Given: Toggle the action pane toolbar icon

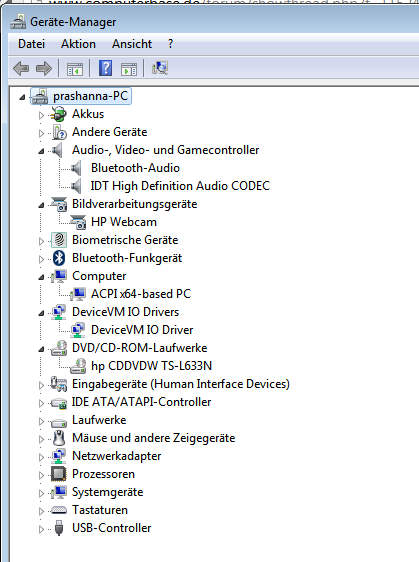Looking at the screenshot, I should (129, 68).
